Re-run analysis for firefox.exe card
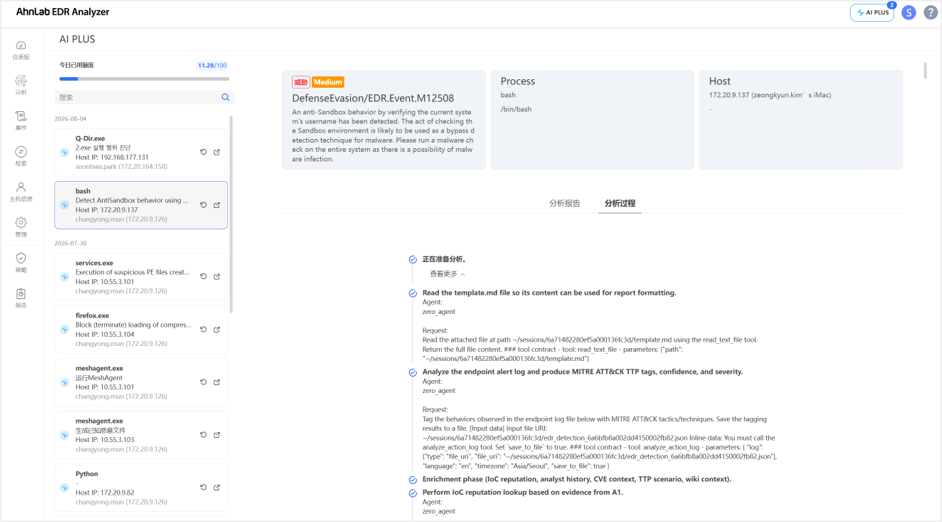942x522 pixels. [204, 329]
